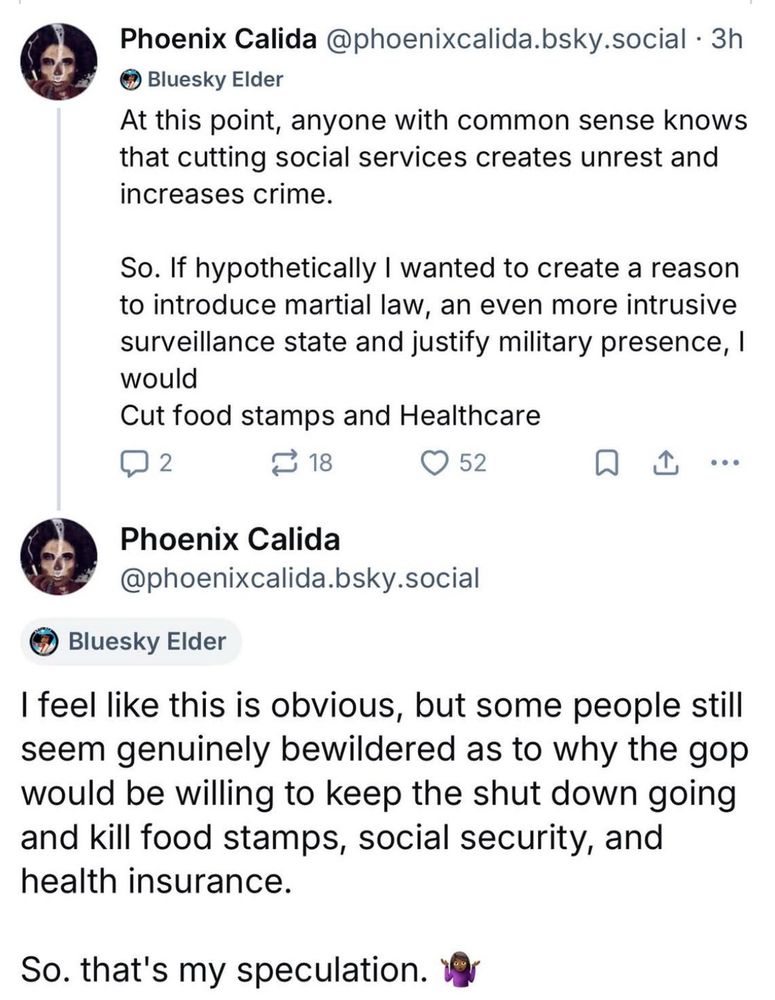Click the small top Bluesky Elder badge icon
Image resolution: width=775 pixels, height=1000 pixels.
[131, 79]
